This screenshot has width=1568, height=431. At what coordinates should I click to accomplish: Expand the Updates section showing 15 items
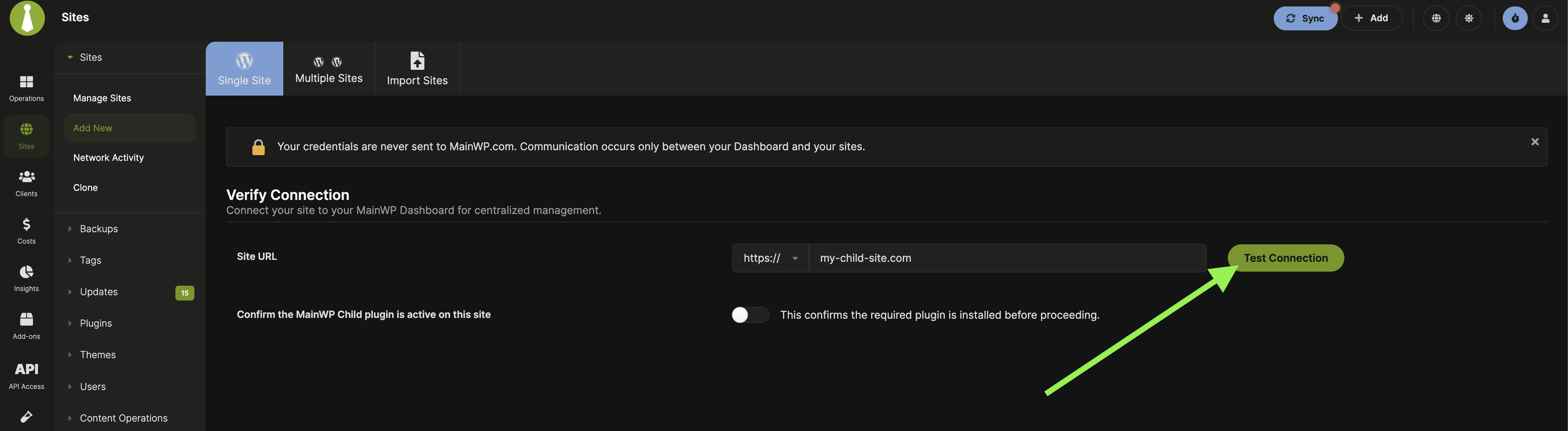point(99,292)
